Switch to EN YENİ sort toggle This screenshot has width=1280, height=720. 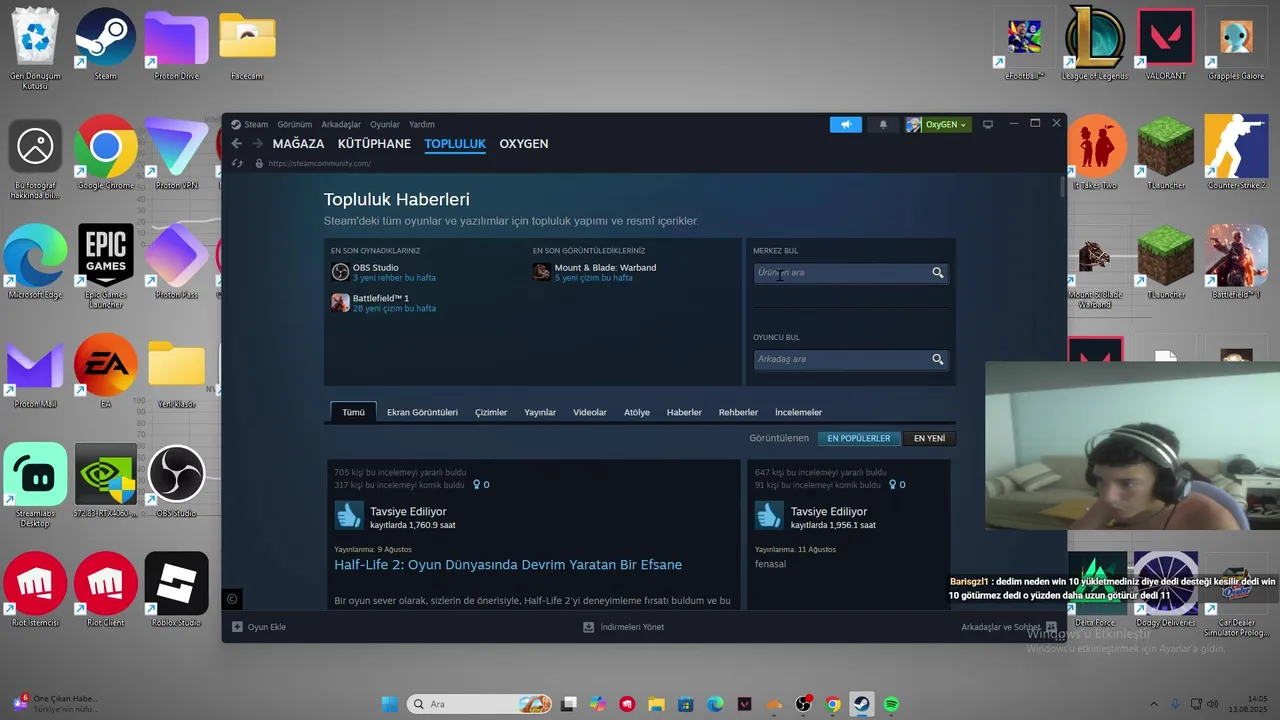pos(929,438)
